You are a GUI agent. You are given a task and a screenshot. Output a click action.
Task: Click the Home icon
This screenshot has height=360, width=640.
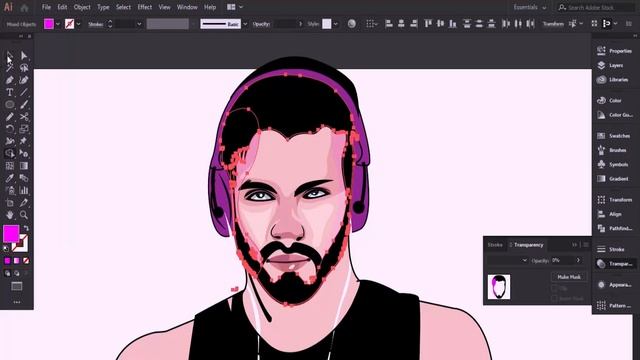coord(24,7)
